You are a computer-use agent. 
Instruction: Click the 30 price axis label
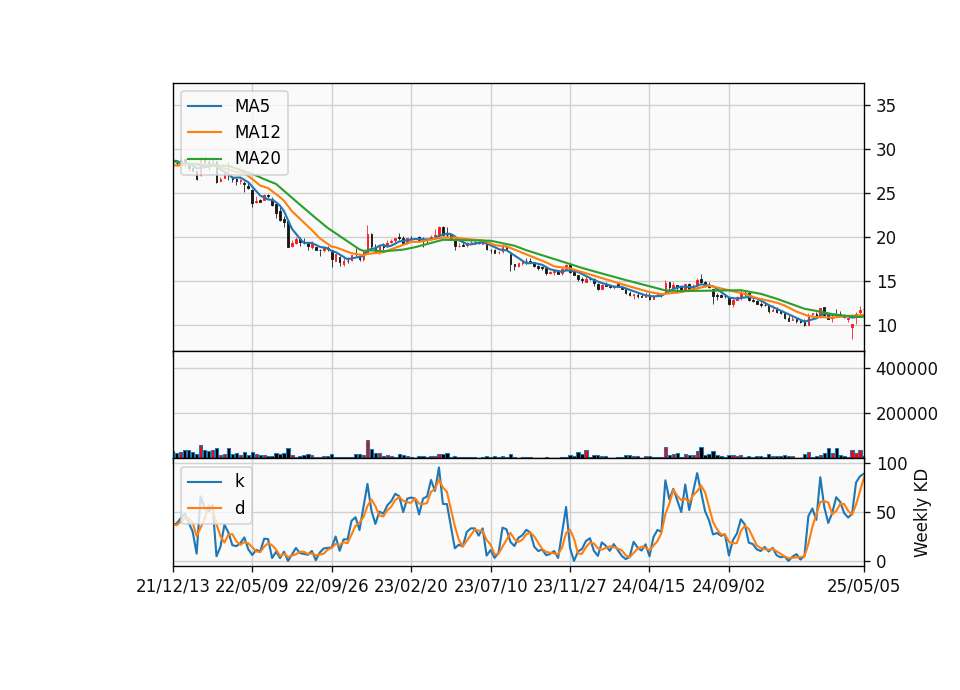(886, 150)
